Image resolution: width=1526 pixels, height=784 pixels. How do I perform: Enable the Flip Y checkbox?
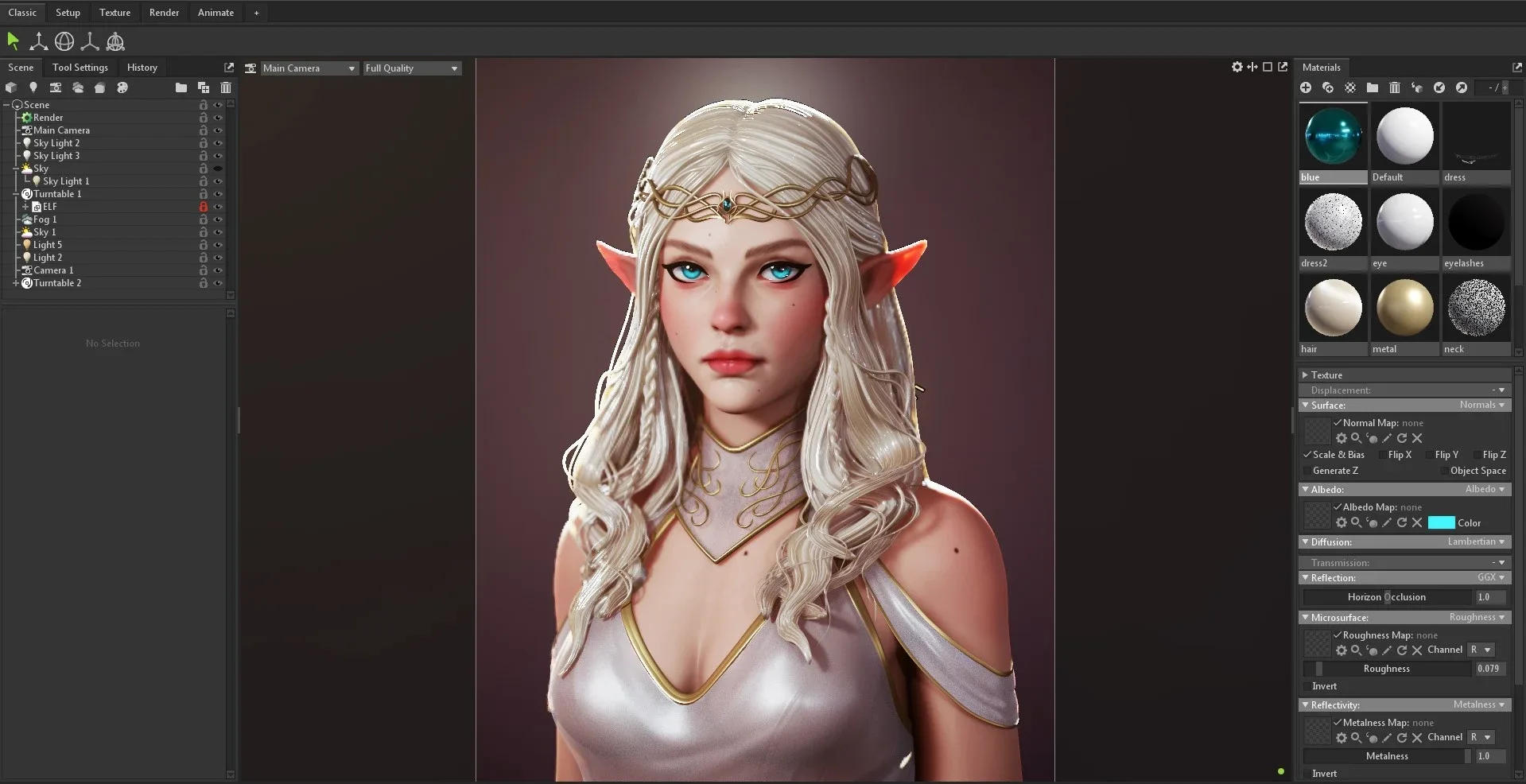click(x=1430, y=455)
